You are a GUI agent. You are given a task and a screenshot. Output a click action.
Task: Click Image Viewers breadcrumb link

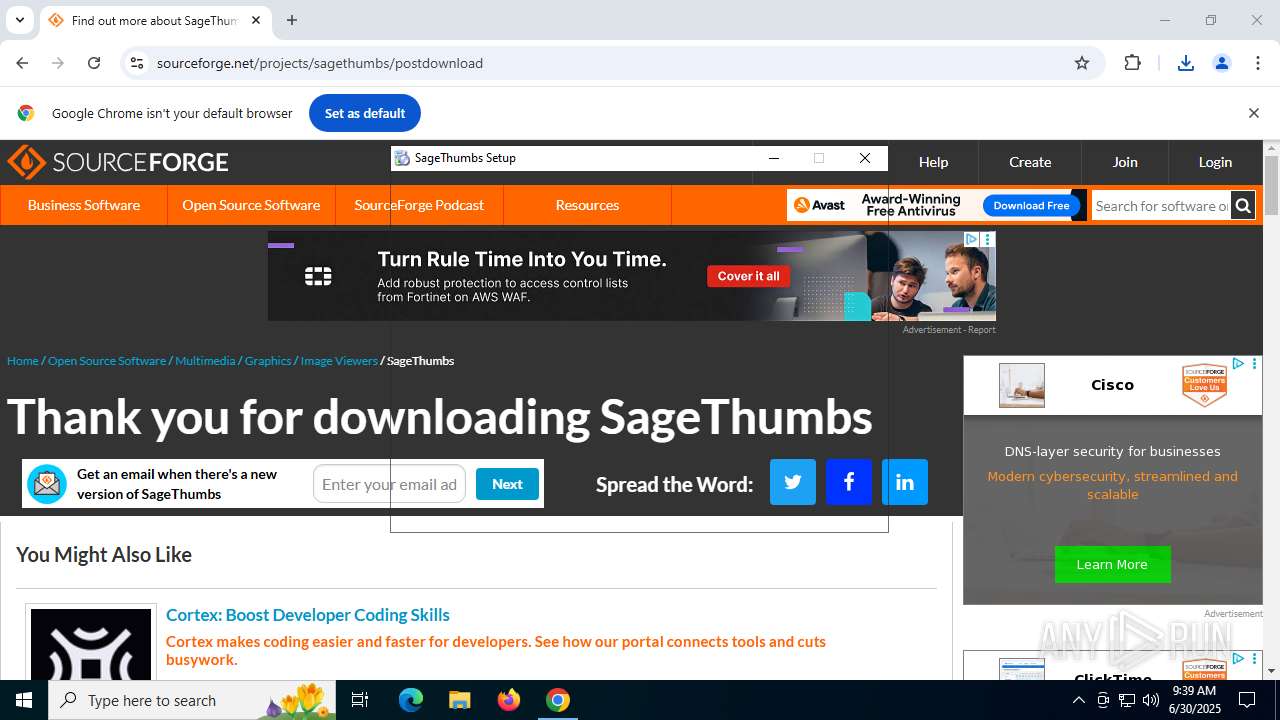point(339,361)
